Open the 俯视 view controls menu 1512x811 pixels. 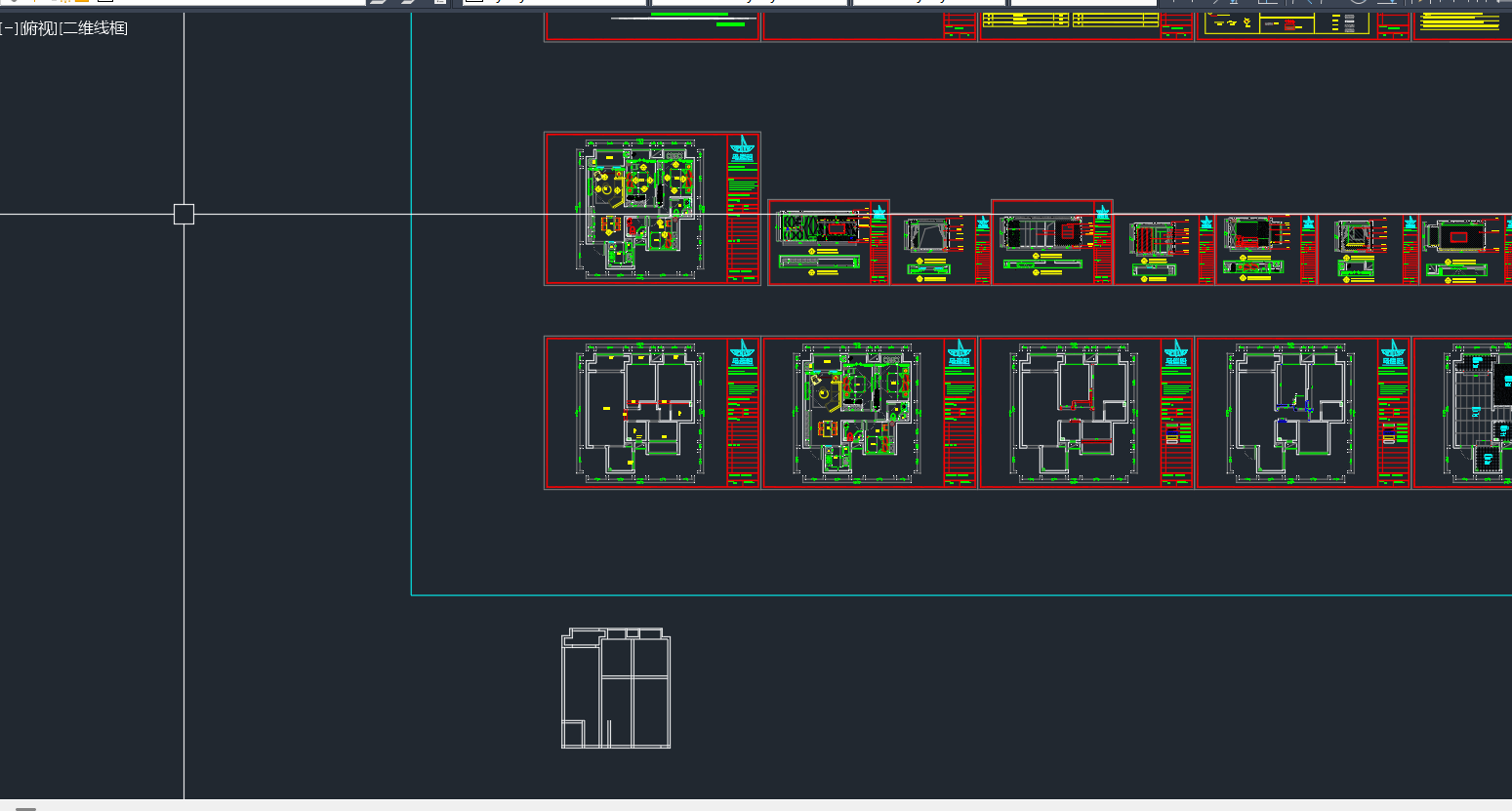click(x=39, y=28)
